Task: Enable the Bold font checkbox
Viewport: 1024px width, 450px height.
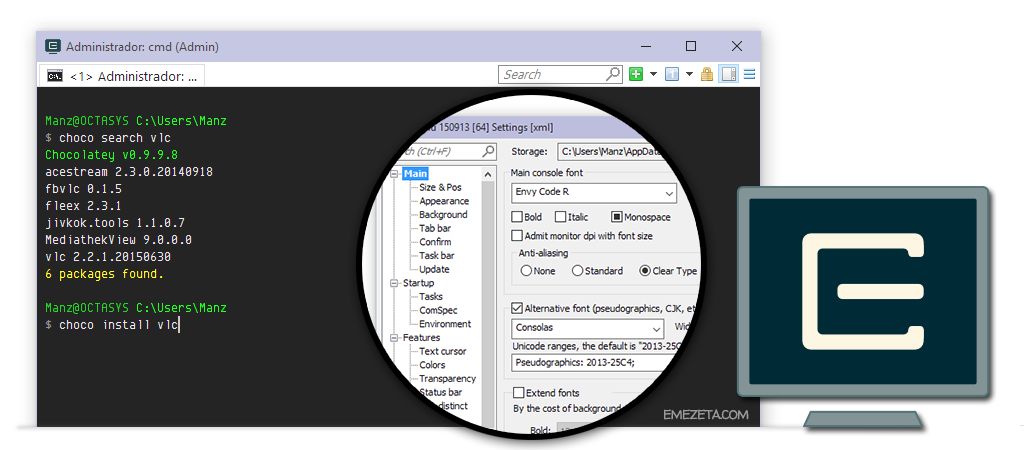Action: pyautogui.click(x=517, y=217)
